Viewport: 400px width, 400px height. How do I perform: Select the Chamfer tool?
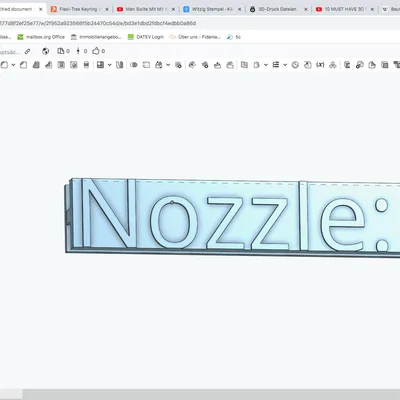coord(23,65)
